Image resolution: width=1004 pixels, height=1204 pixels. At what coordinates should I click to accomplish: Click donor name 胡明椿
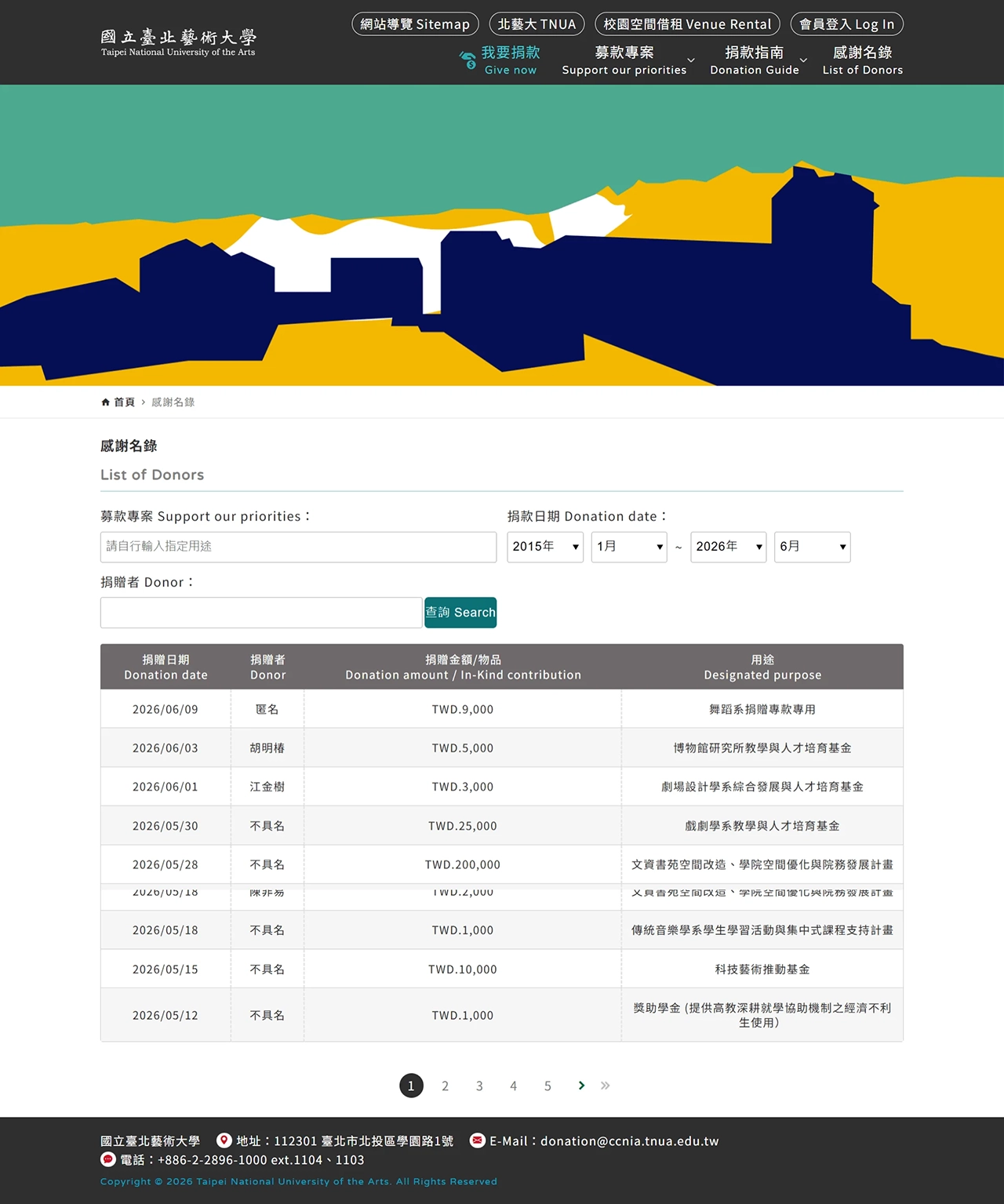click(x=267, y=748)
